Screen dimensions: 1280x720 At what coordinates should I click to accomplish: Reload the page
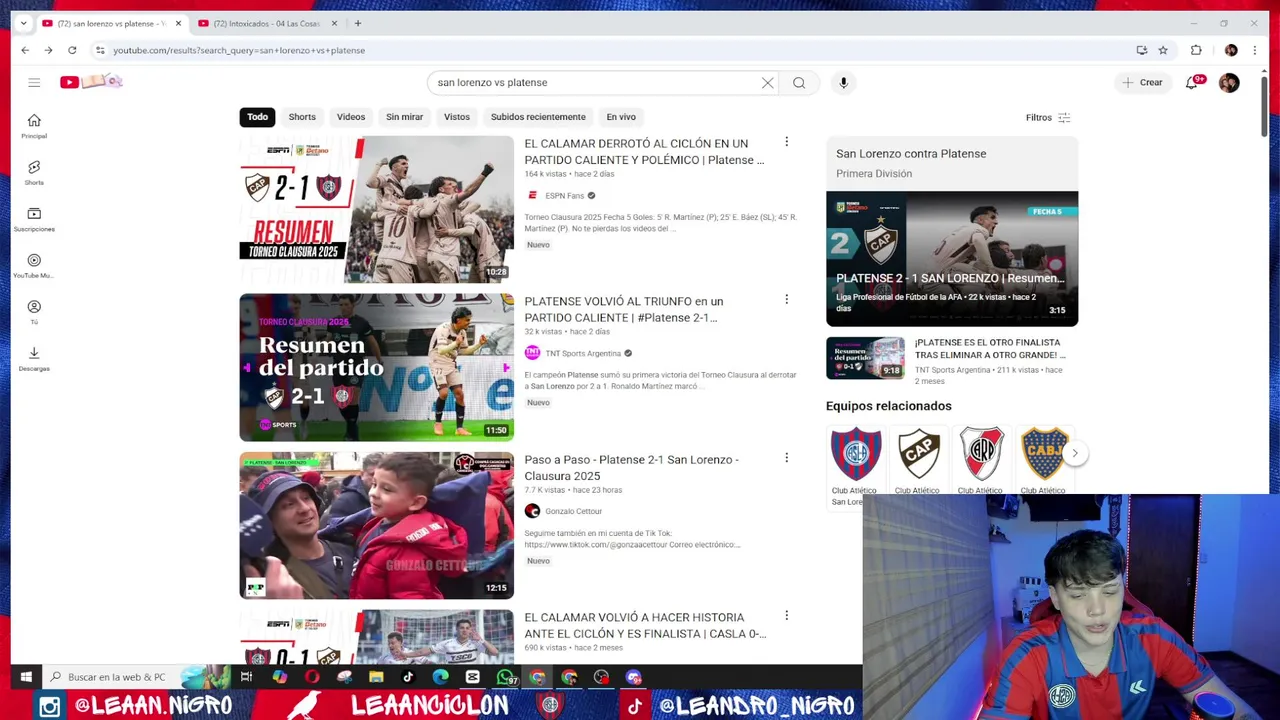[x=72, y=50]
